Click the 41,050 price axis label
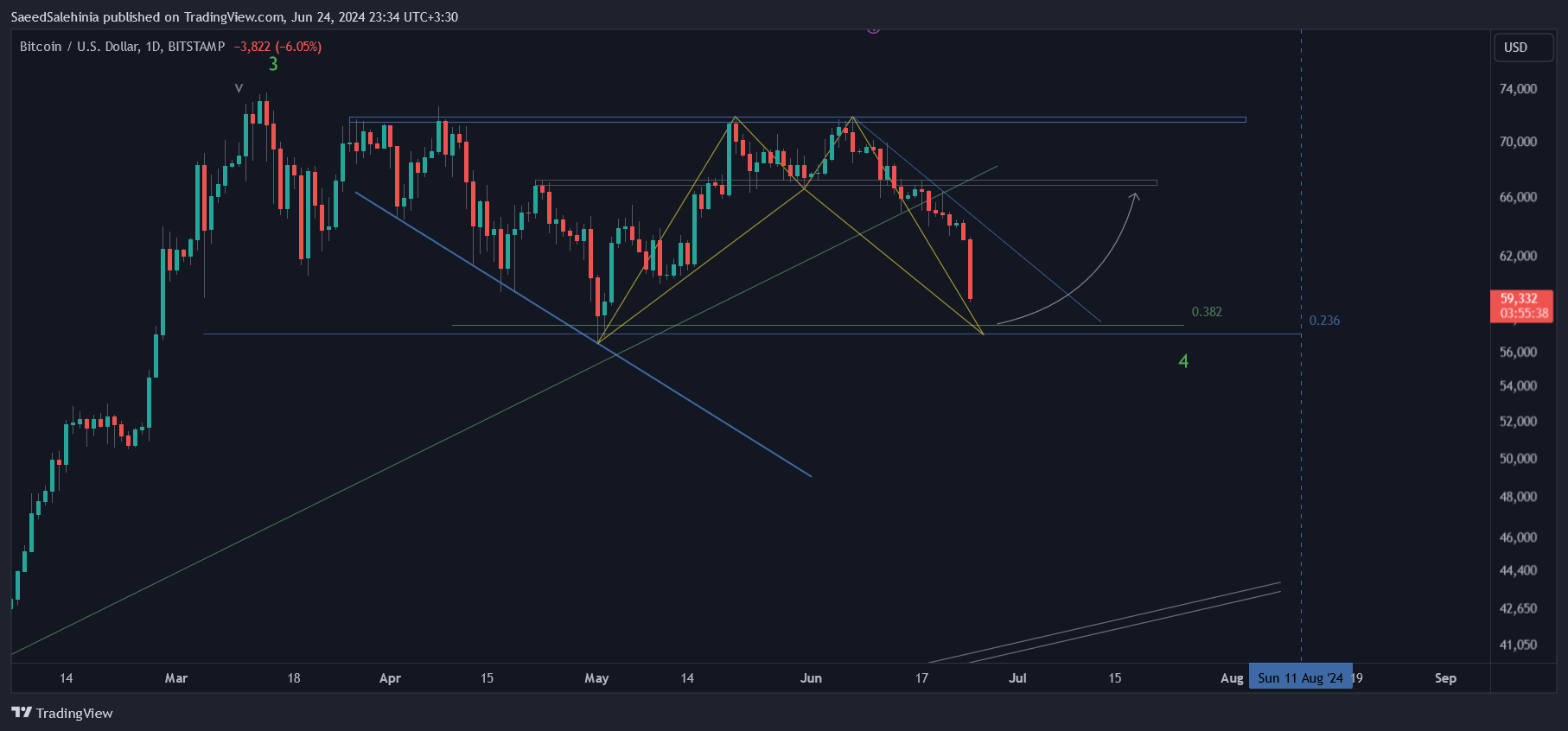Viewport: 1568px width, 731px height. pyautogui.click(x=1518, y=645)
